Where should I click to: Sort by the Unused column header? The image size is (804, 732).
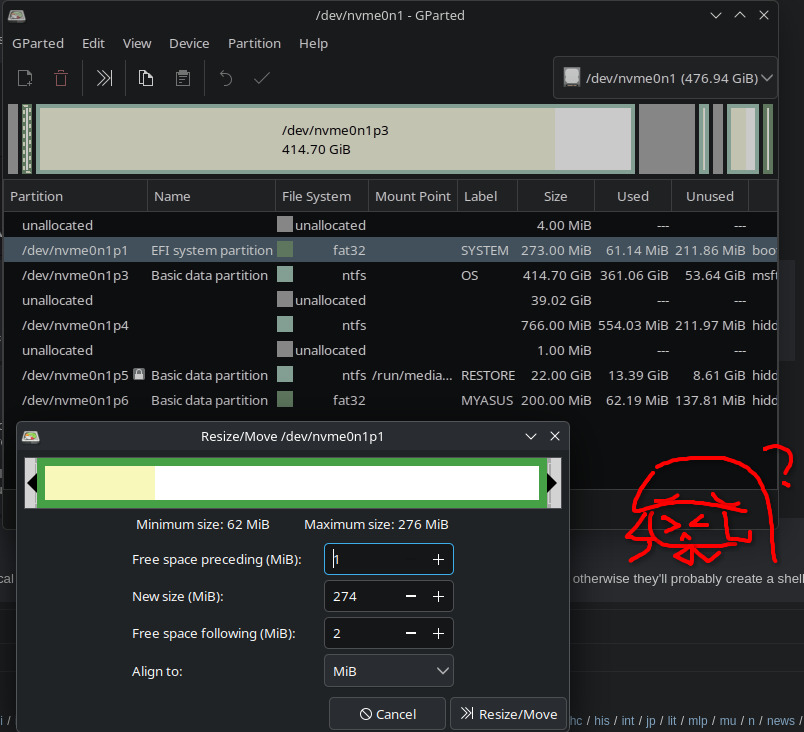pos(710,196)
